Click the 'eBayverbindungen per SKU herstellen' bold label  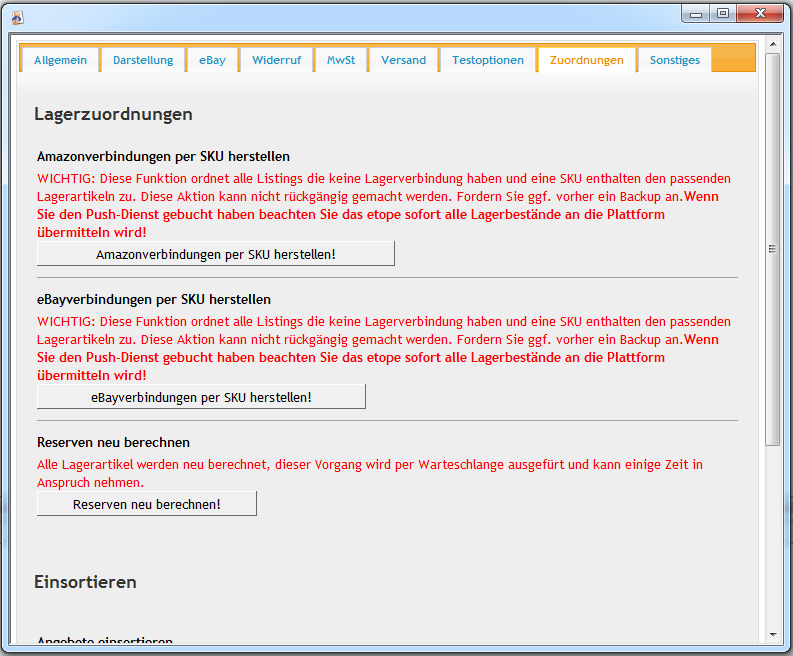(154, 300)
